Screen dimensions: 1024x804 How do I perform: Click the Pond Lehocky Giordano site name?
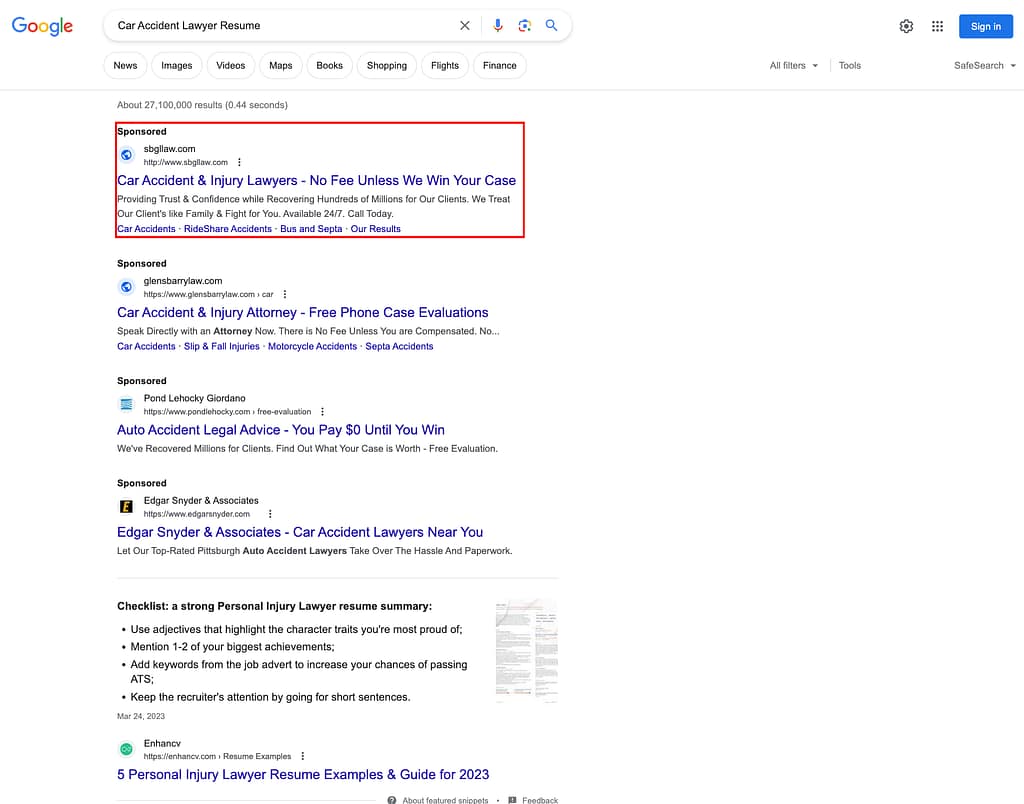[x=195, y=398]
